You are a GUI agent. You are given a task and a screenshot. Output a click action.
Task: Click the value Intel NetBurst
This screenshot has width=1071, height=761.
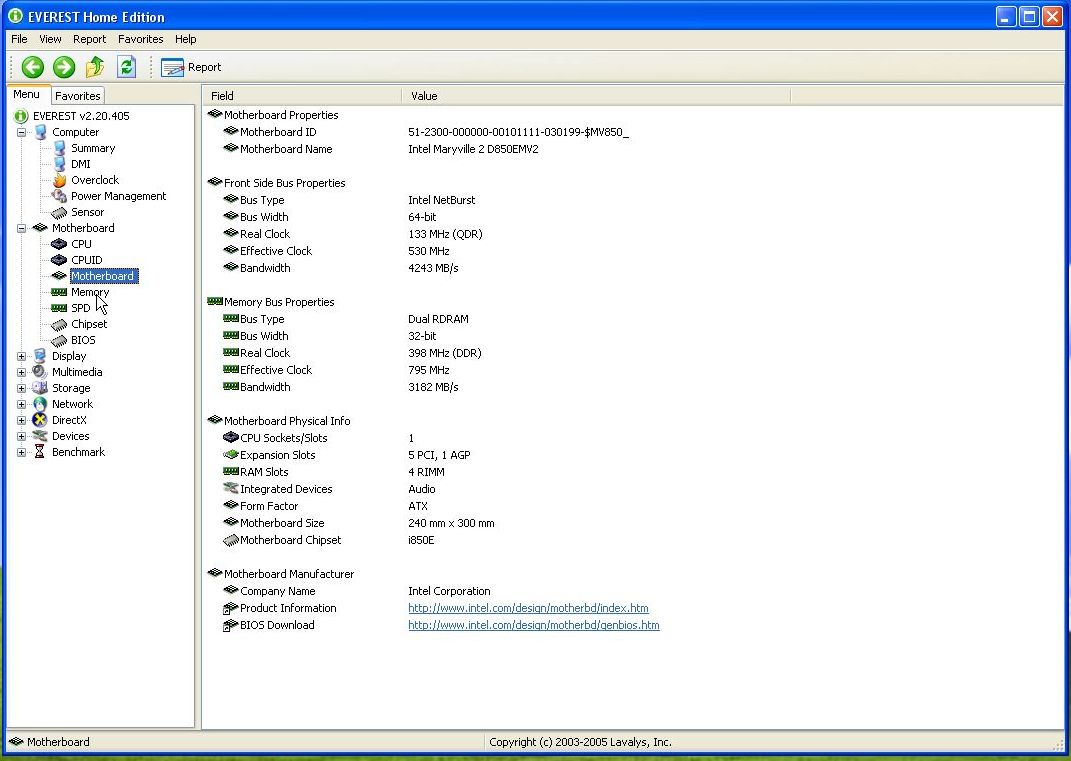point(441,200)
